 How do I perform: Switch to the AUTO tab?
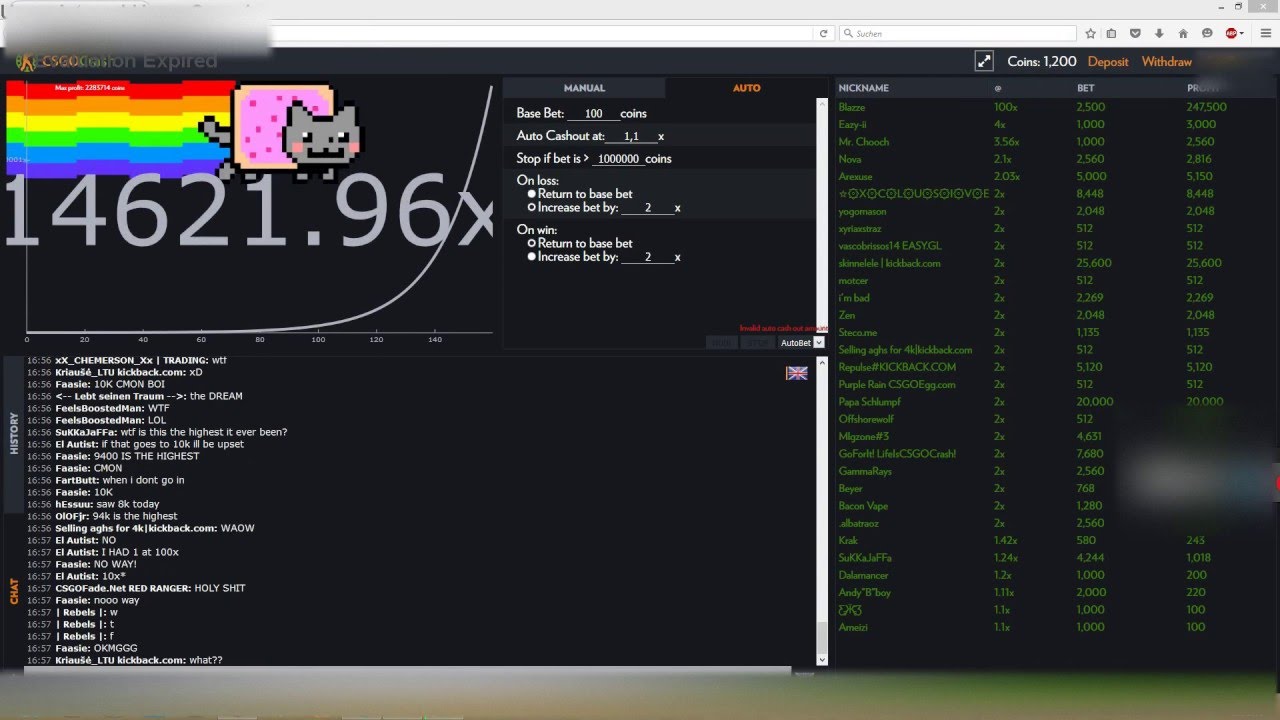point(747,88)
